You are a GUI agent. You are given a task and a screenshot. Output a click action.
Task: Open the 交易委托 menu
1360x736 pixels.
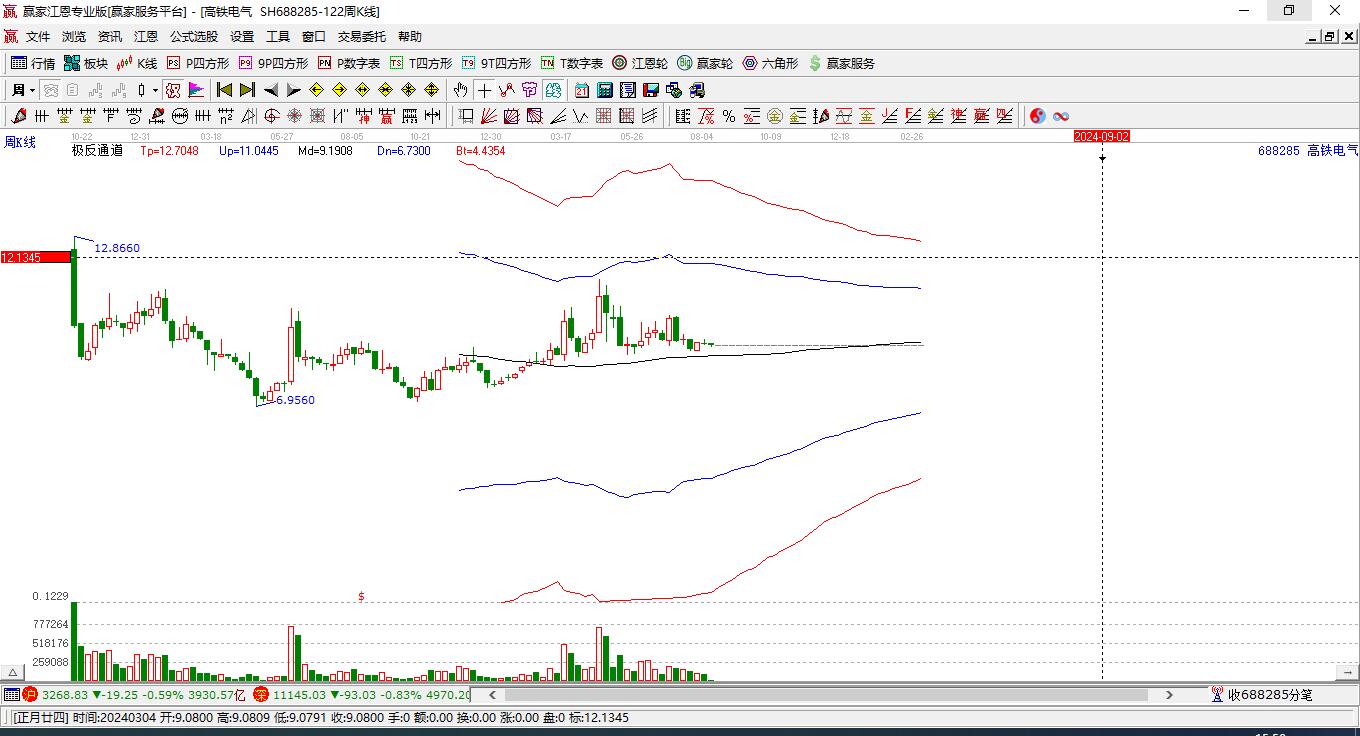[x=362, y=37]
